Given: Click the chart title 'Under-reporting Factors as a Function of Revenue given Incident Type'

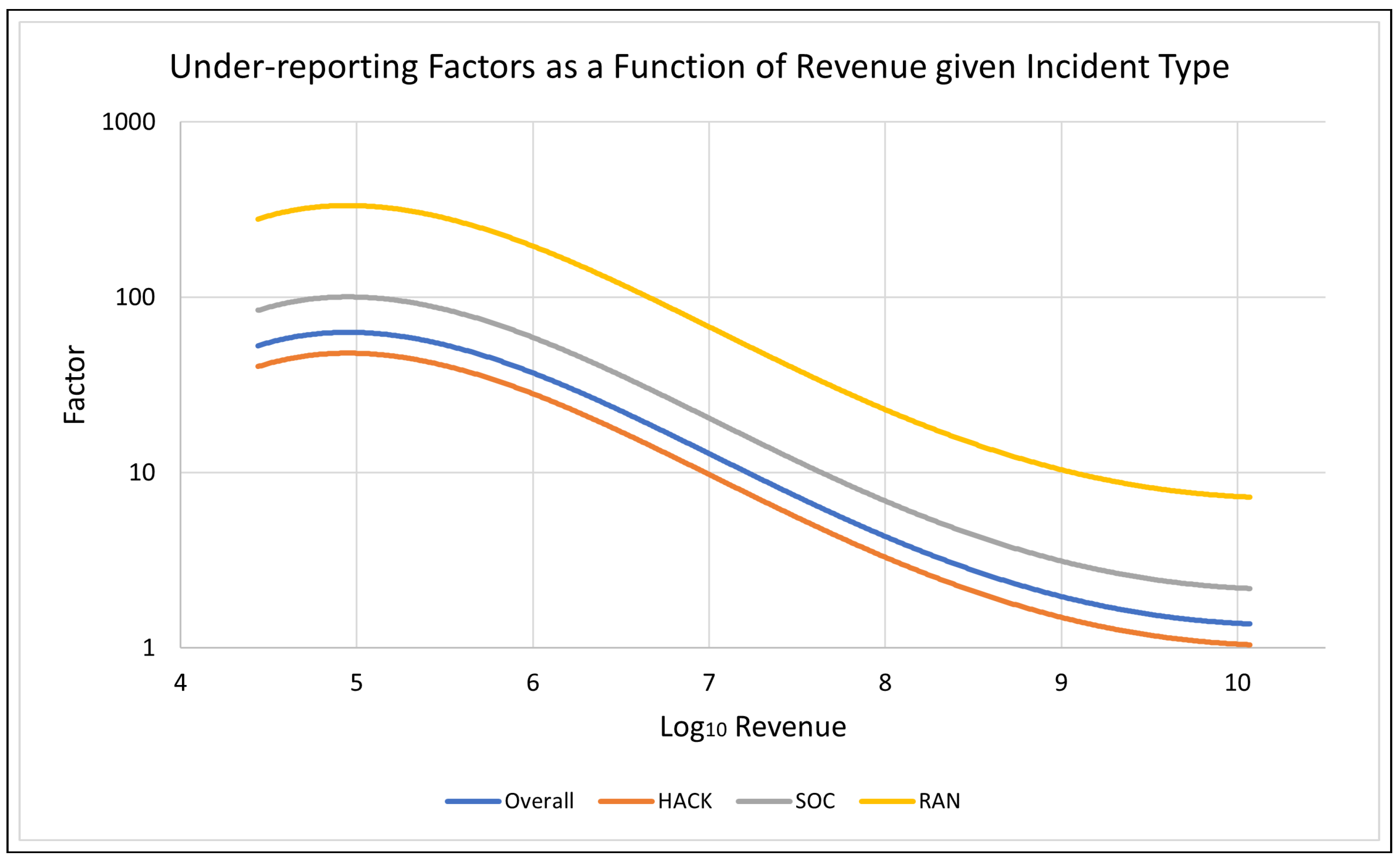Looking at the screenshot, I should coord(699,67).
